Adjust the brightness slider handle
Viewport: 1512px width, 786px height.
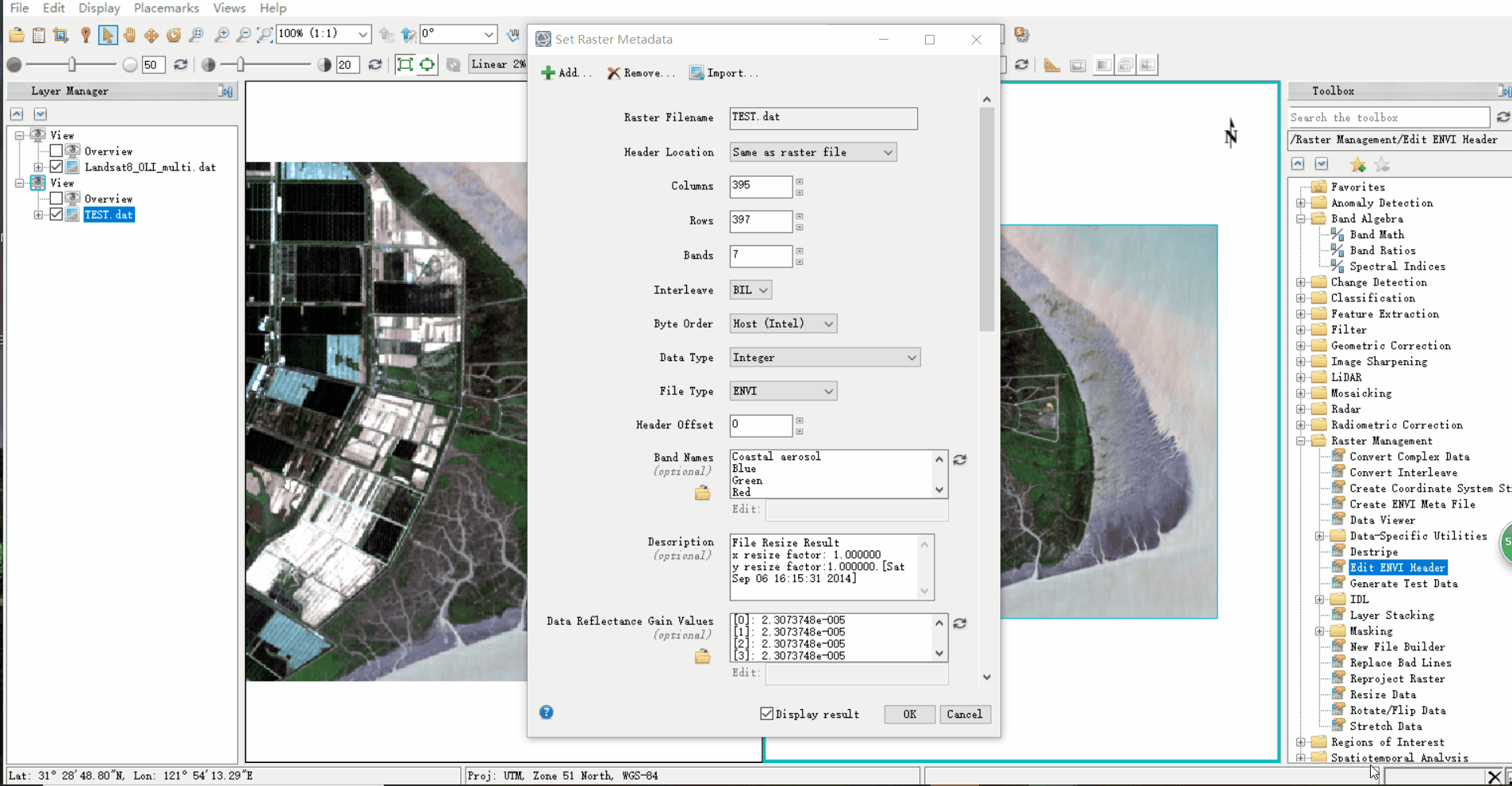coord(72,64)
